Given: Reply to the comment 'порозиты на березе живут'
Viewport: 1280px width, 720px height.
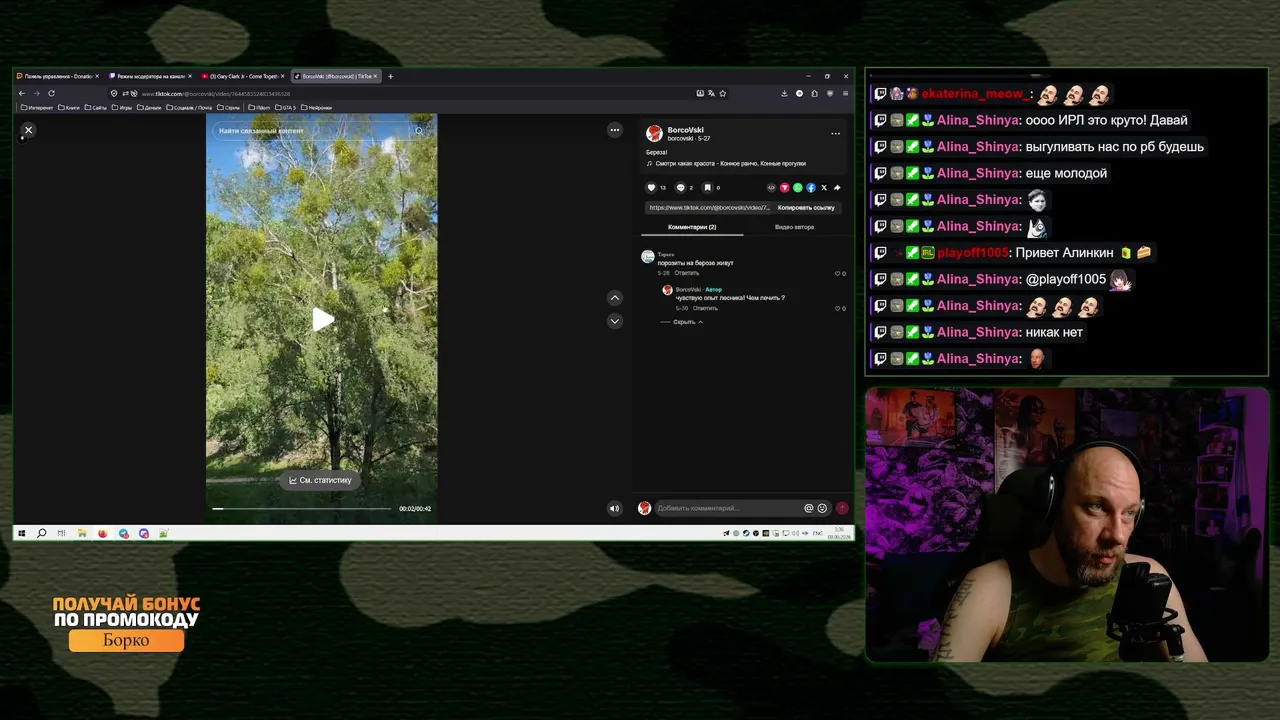Looking at the screenshot, I should pyautogui.click(x=686, y=273).
